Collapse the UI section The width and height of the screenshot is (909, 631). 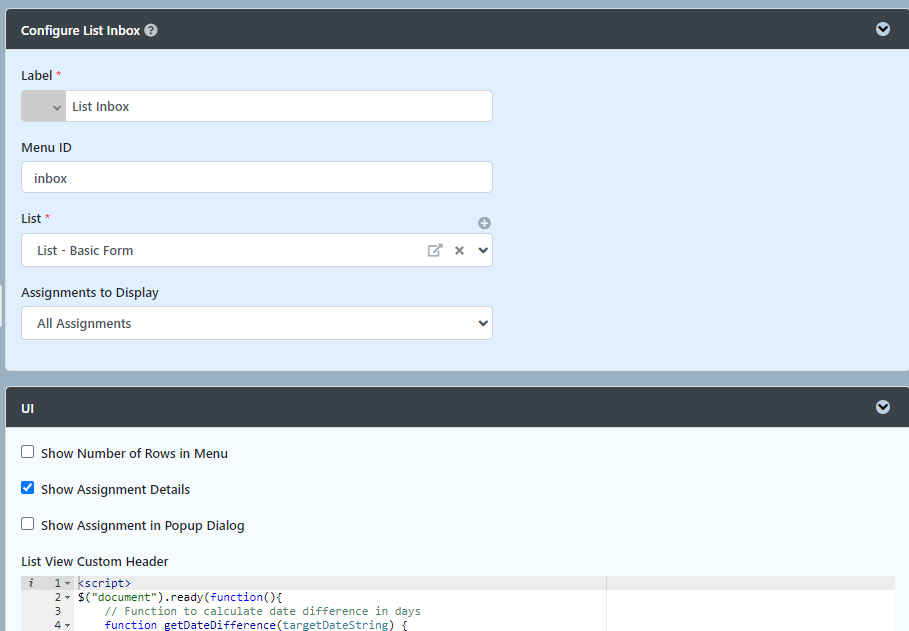point(882,407)
